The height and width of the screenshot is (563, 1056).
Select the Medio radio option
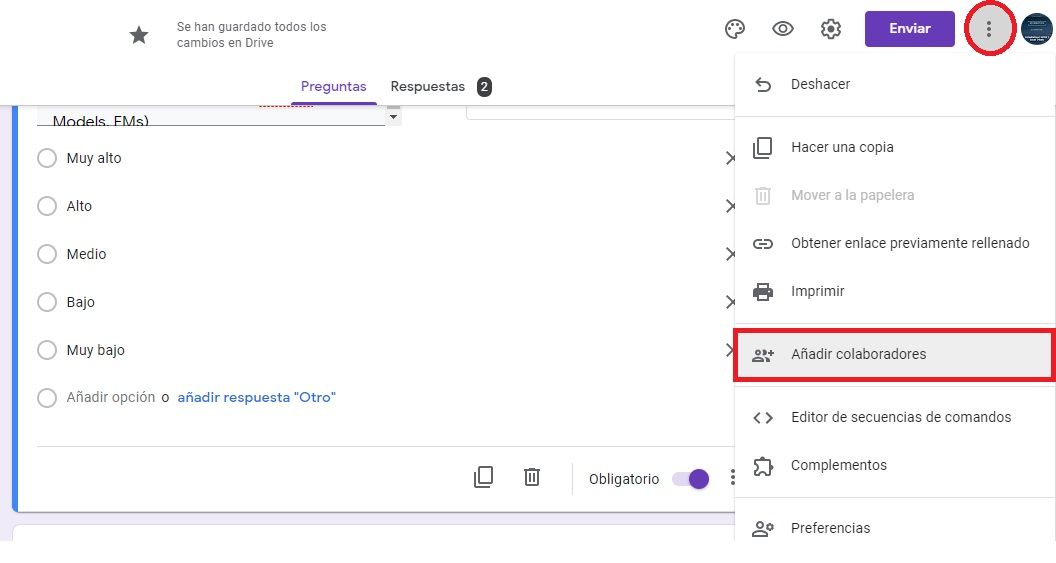(46, 254)
